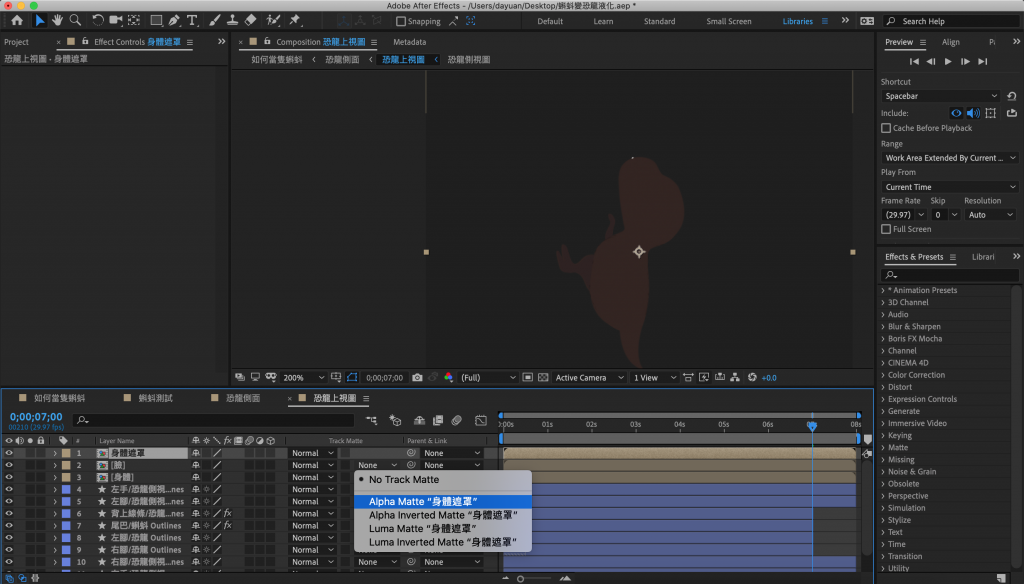Click the current time indicator at 07s
The width and height of the screenshot is (1024, 584).
click(812, 425)
